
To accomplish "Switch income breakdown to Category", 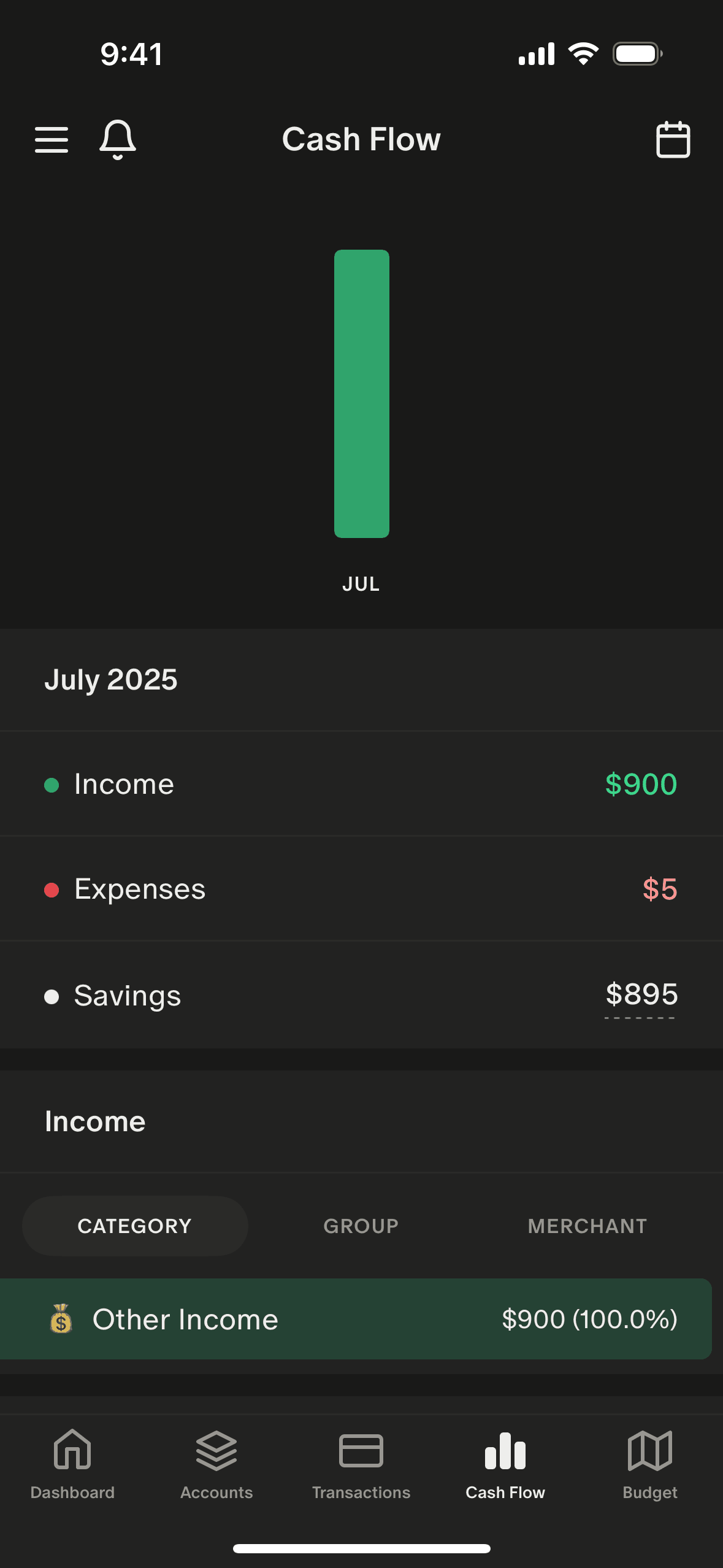I will (x=135, y=1226).
